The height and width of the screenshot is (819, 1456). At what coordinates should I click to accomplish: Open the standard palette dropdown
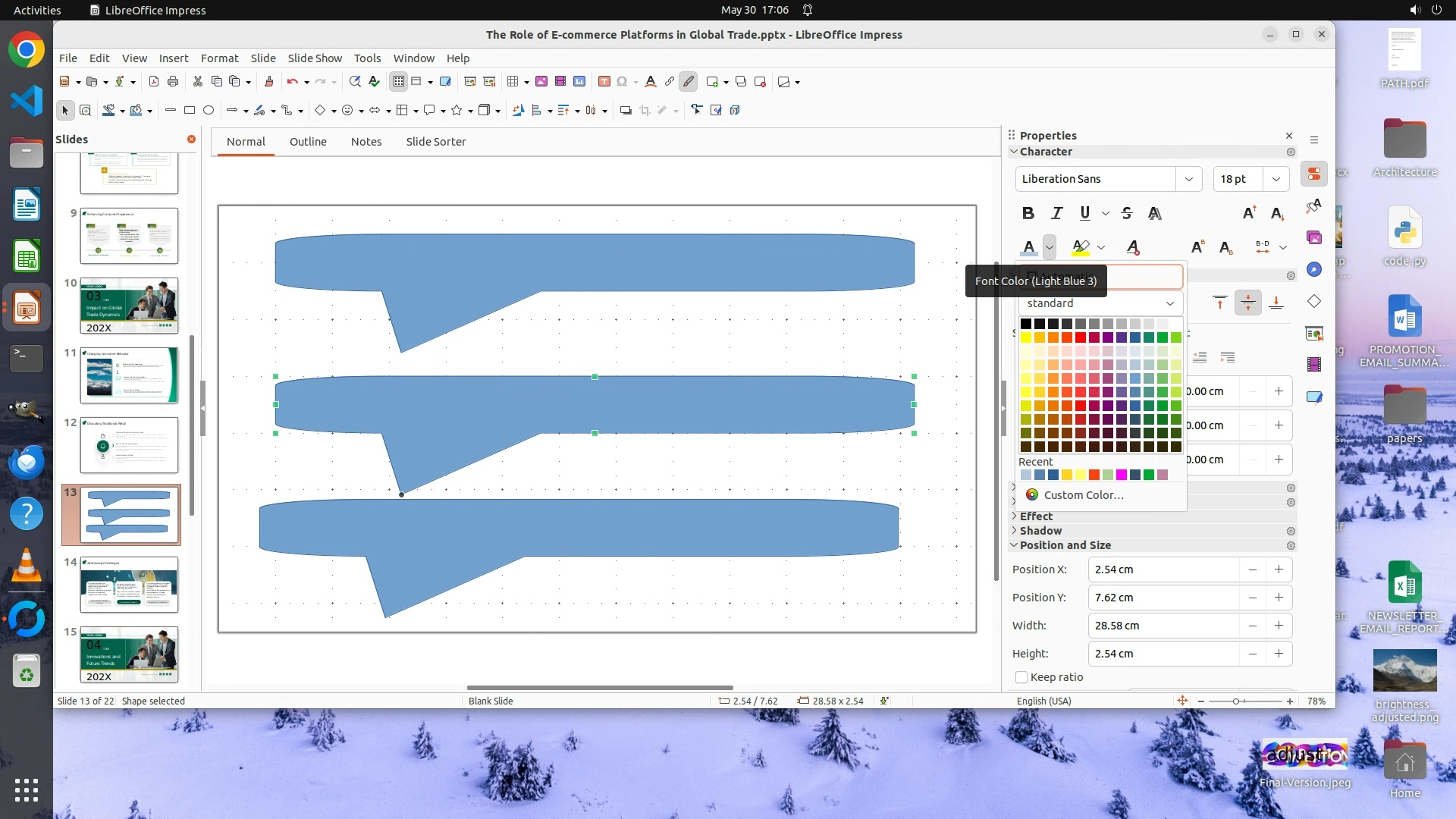pos(1100,303)
